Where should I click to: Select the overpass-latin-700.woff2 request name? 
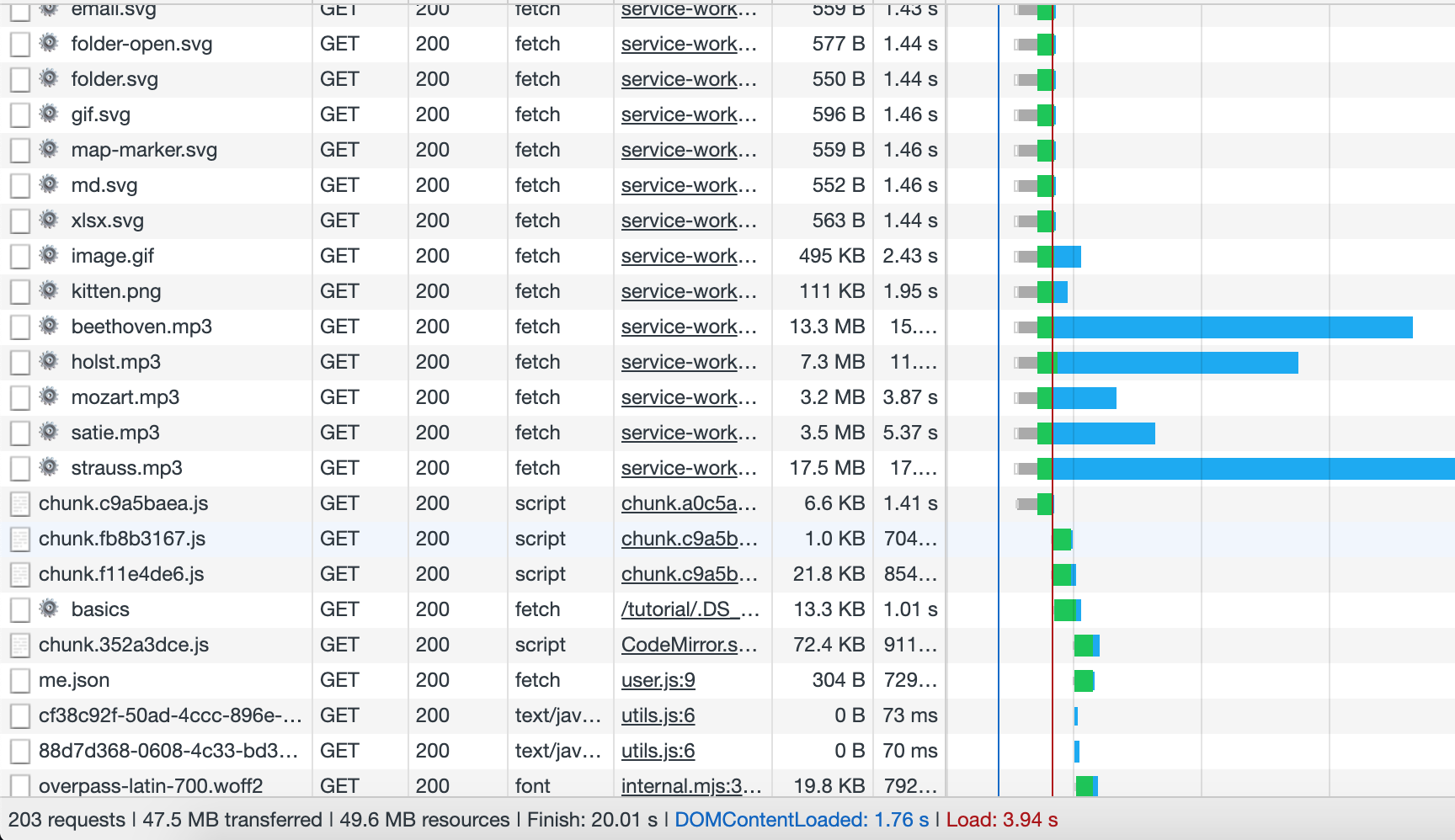[151, 785]
